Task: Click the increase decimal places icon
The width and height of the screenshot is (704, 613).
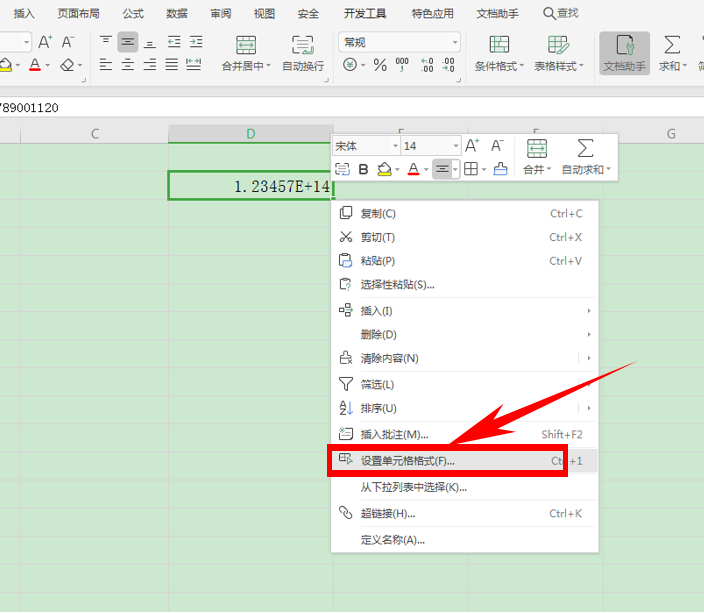Action: (x=427, y=65)
